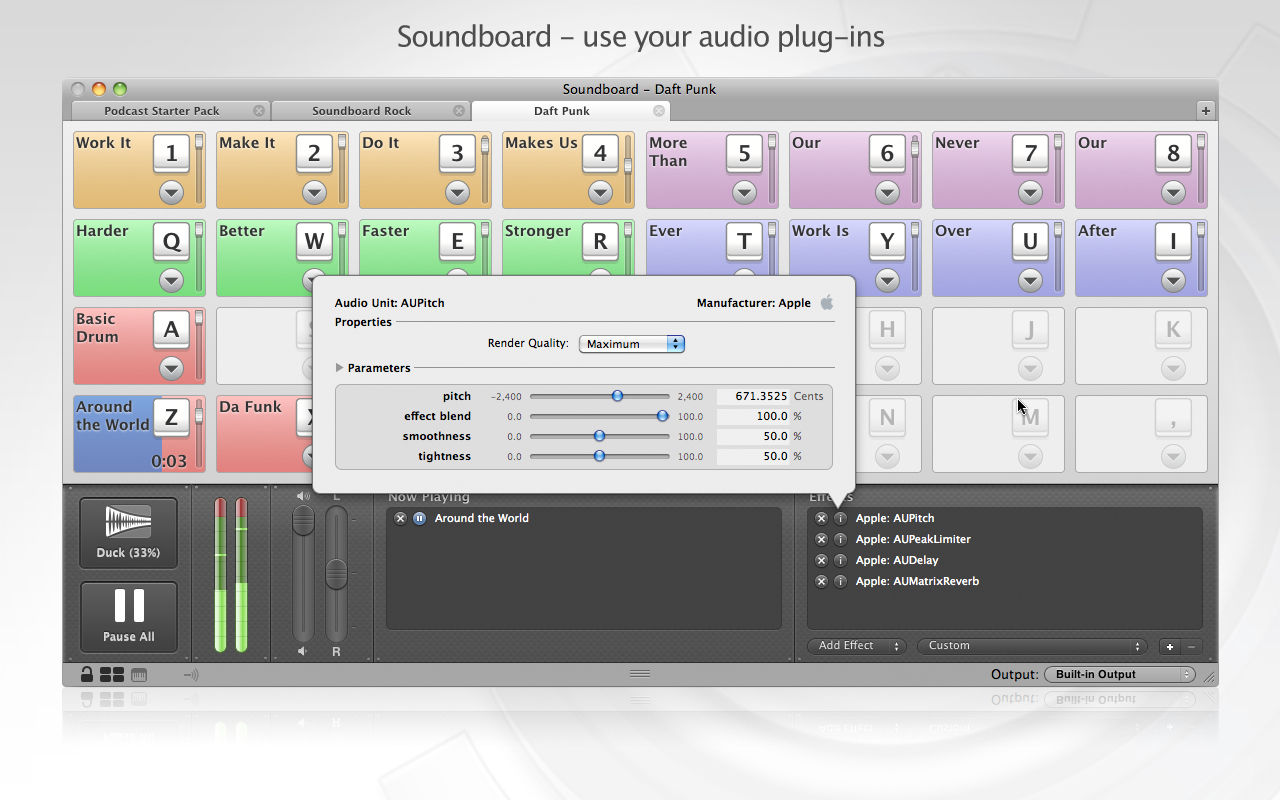
Task: Open the Render Quality dropdown
Action: tap(632, 344)
